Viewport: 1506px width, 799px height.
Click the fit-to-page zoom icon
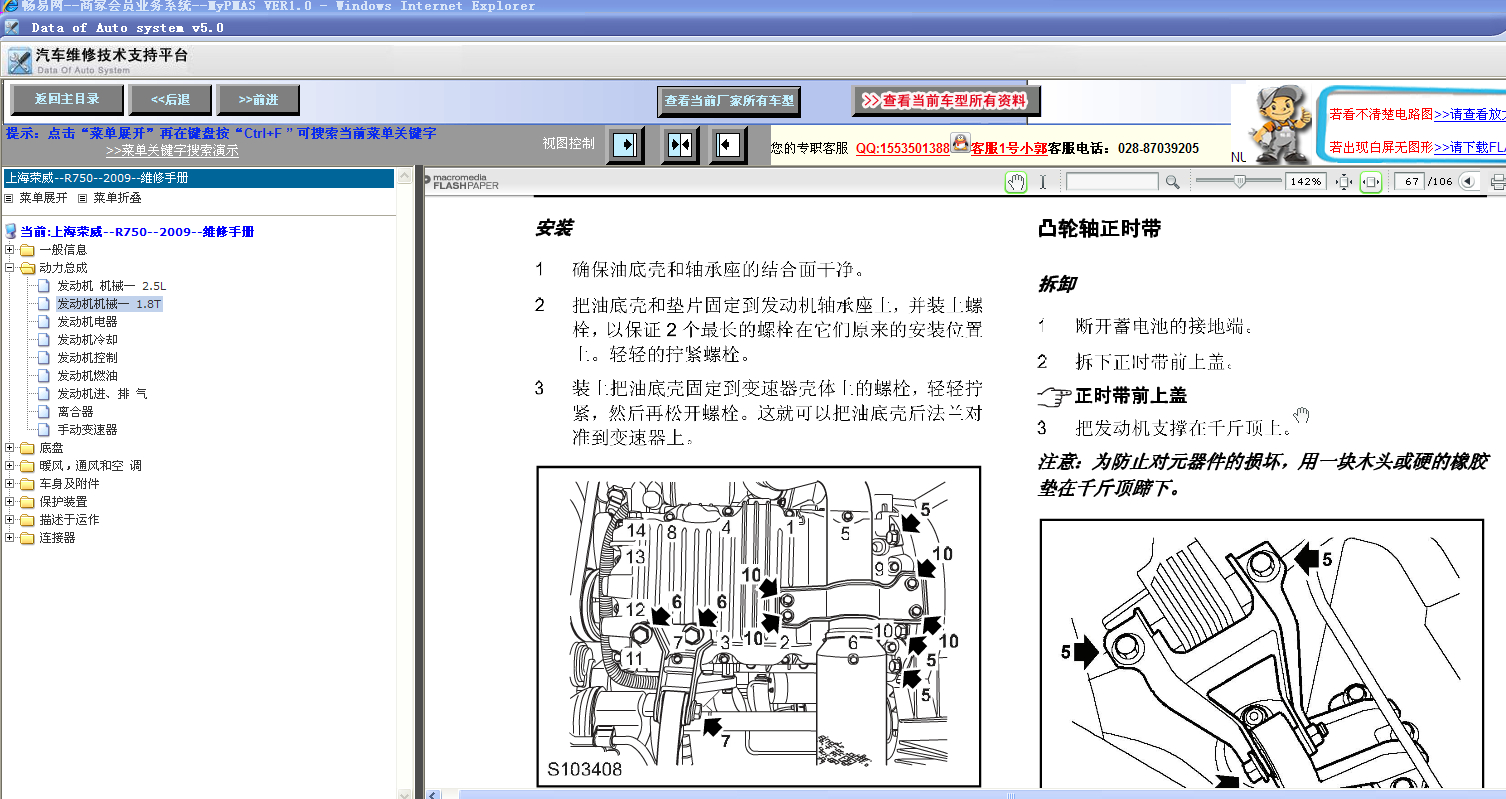(1344, 182)
